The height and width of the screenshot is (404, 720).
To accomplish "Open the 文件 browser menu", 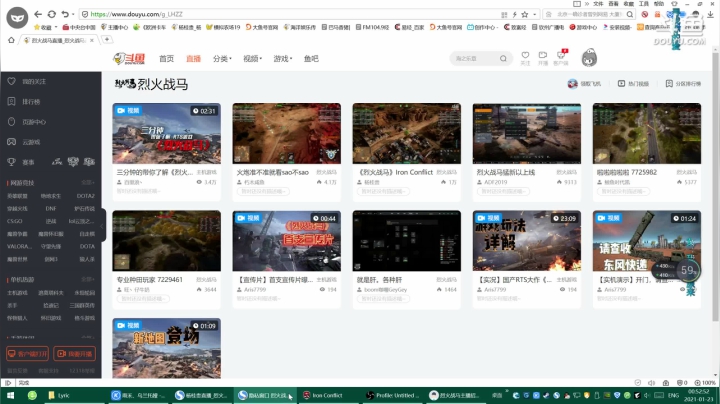I will 598,4.
